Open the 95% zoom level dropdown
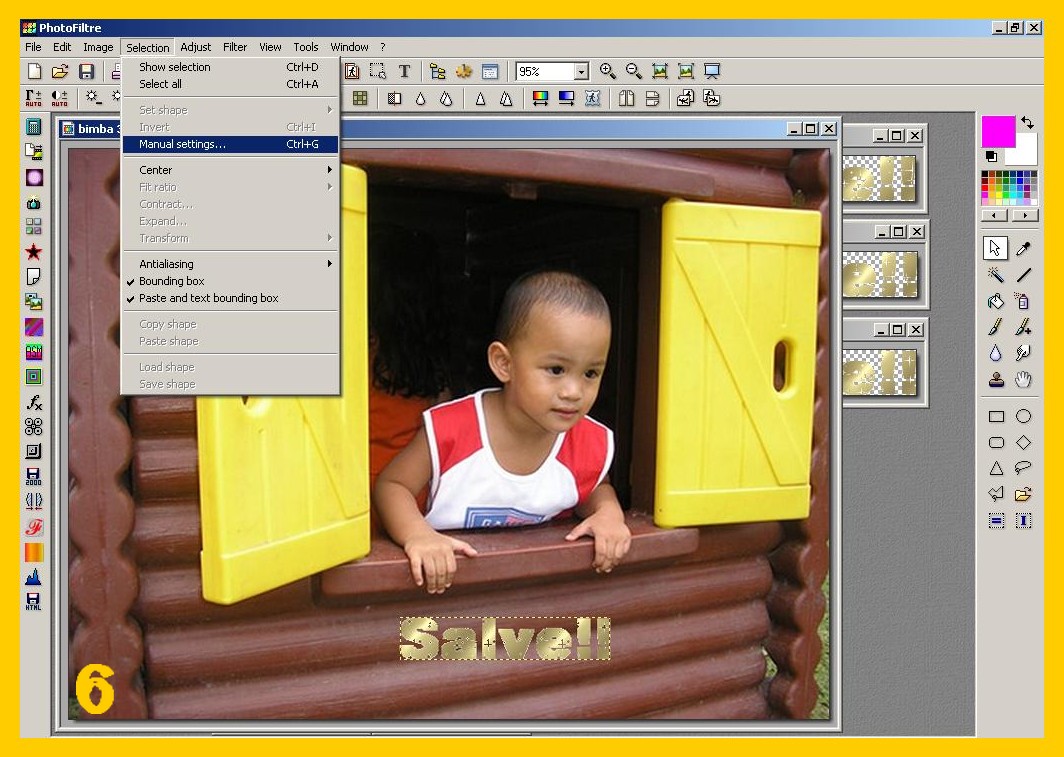This screenshot has height=757, width=1064. pos(581,71)
